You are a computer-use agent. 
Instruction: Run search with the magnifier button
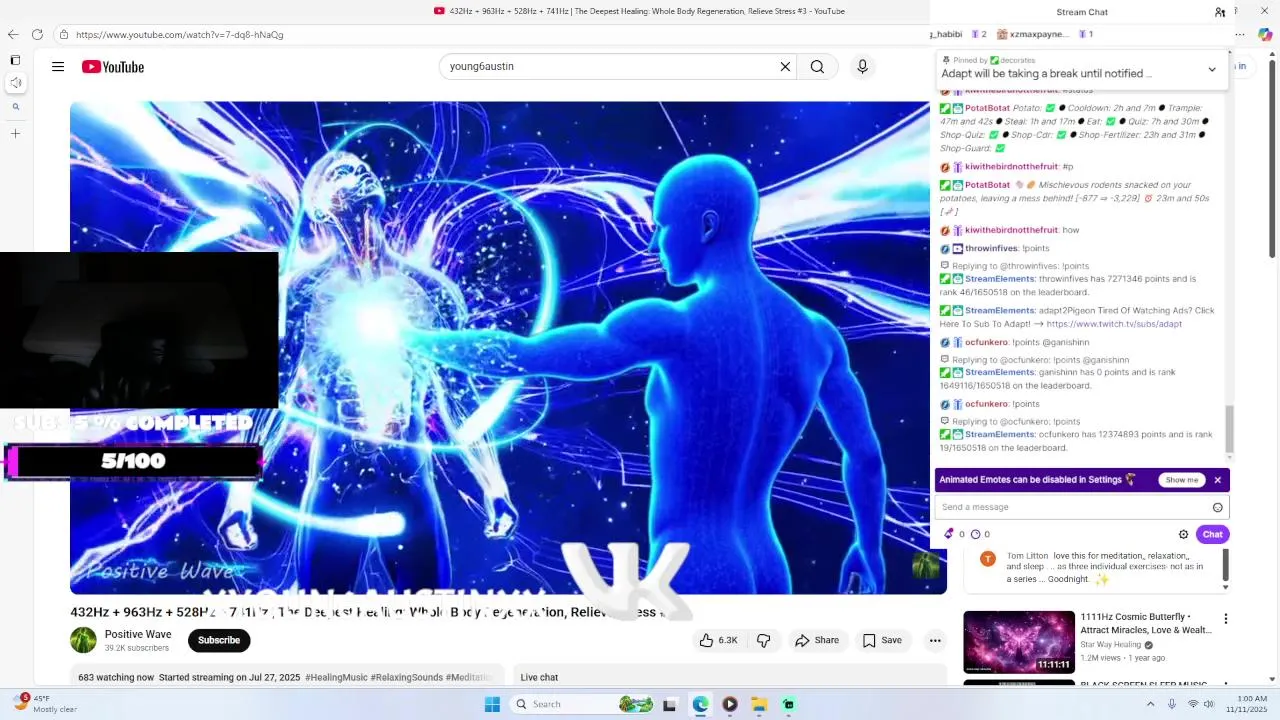[817, 67]
